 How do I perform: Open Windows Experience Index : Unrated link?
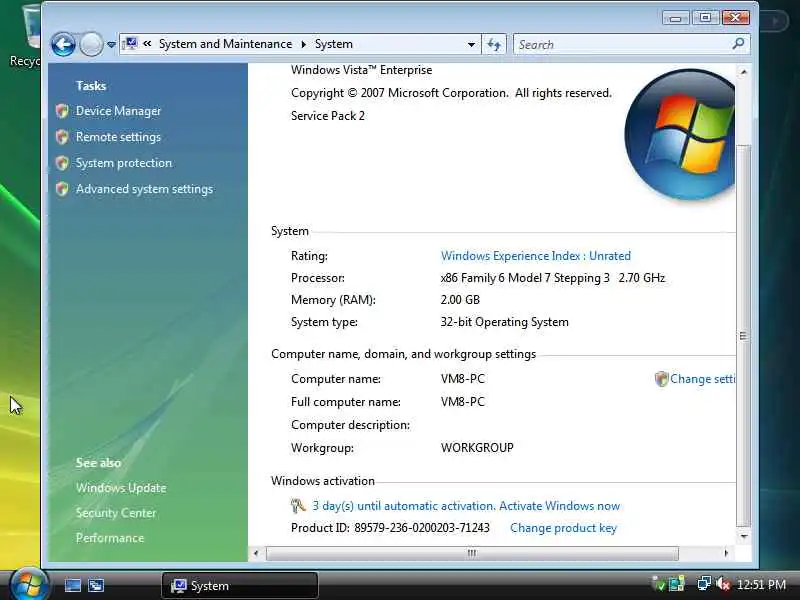[536, 256]
